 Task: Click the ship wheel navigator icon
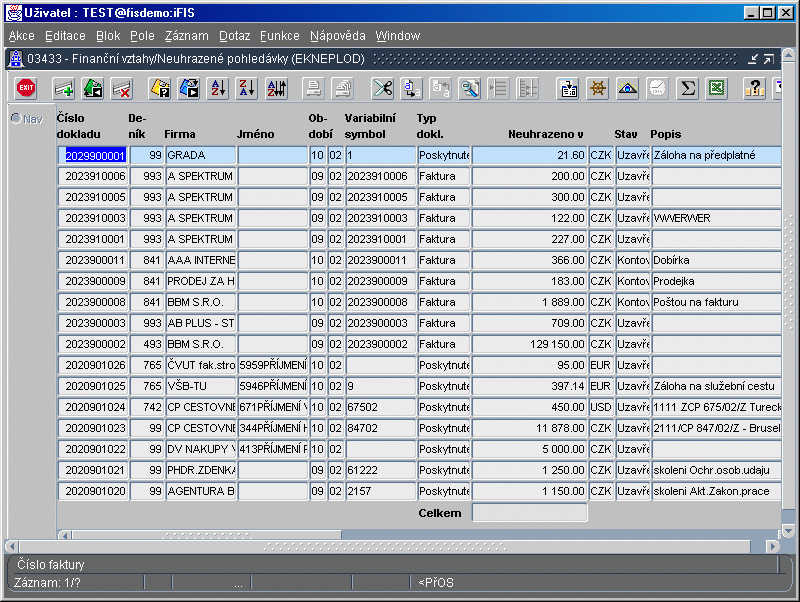[598, 88]
